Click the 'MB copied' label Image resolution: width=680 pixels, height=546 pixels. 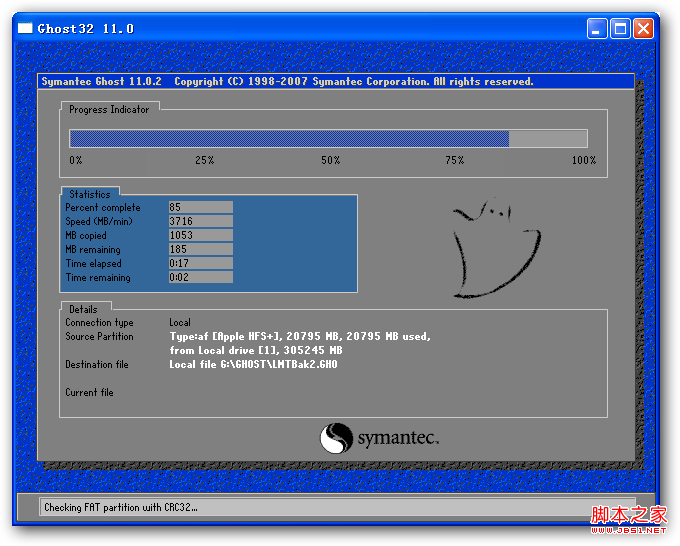pos(86,235)
